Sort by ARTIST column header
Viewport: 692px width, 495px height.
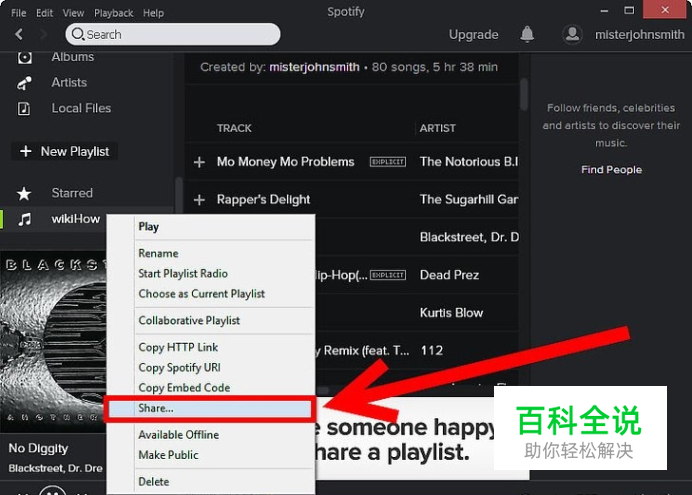(x=437, y=128)
